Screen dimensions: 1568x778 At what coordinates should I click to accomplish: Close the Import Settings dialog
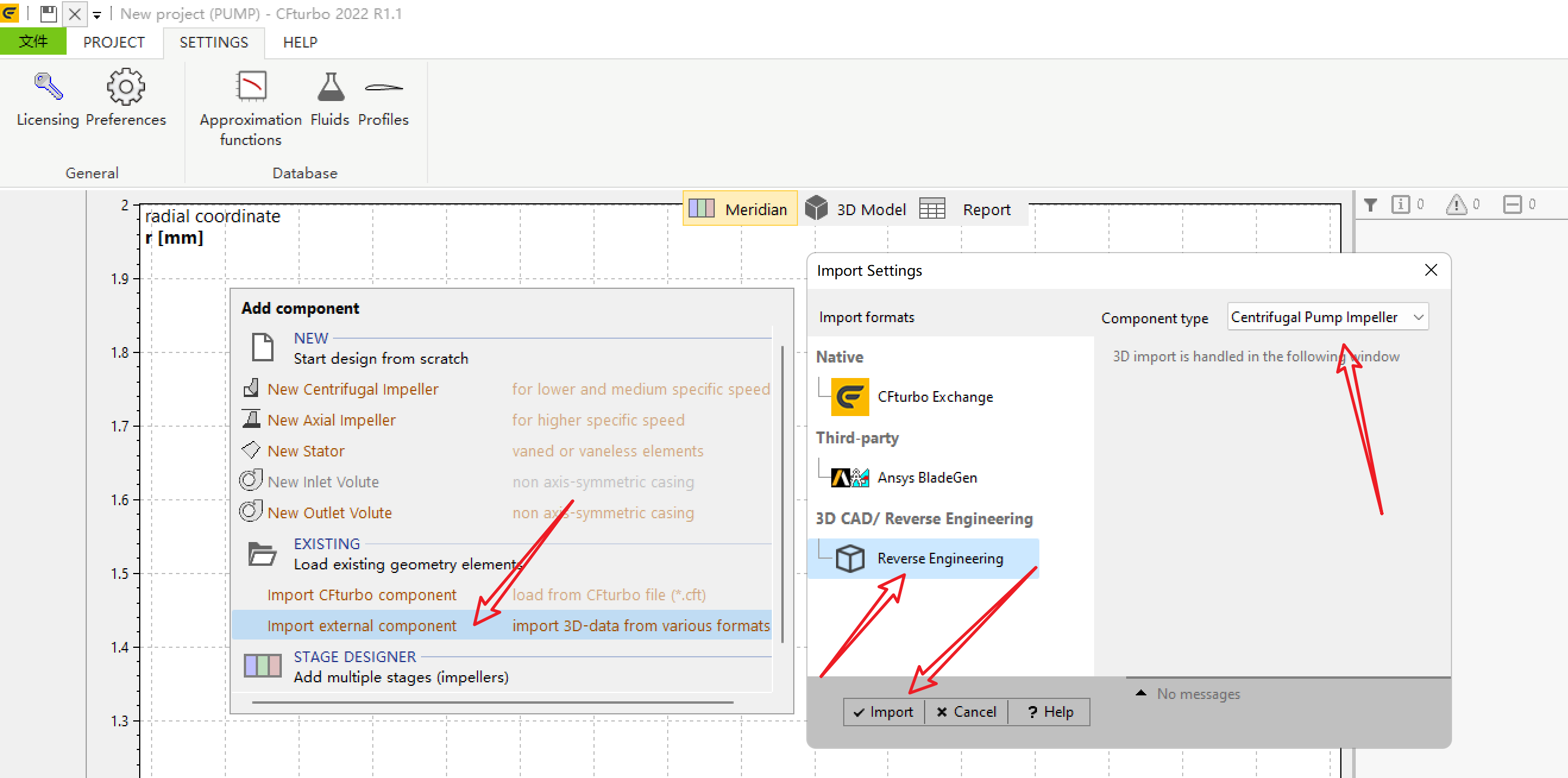tap(1431, 270)
